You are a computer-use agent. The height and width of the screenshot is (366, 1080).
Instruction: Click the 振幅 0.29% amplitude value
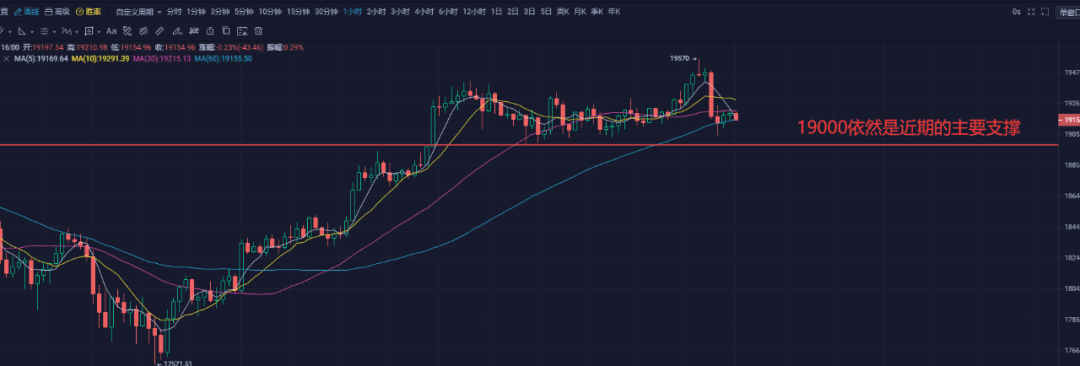285,48
